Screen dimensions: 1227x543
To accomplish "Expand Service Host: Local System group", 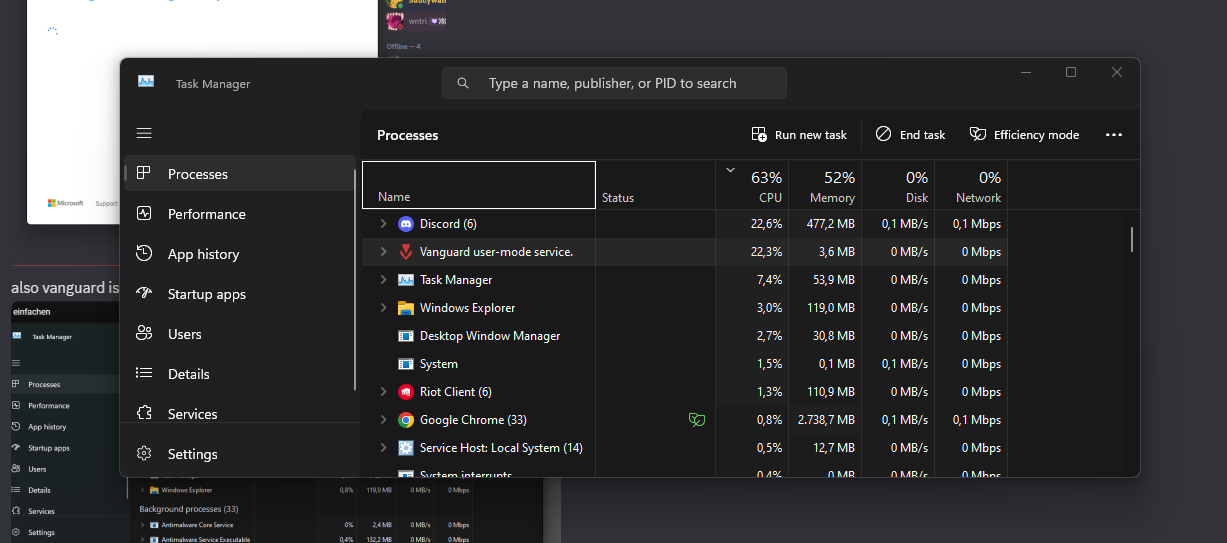I will pos(383,448).
